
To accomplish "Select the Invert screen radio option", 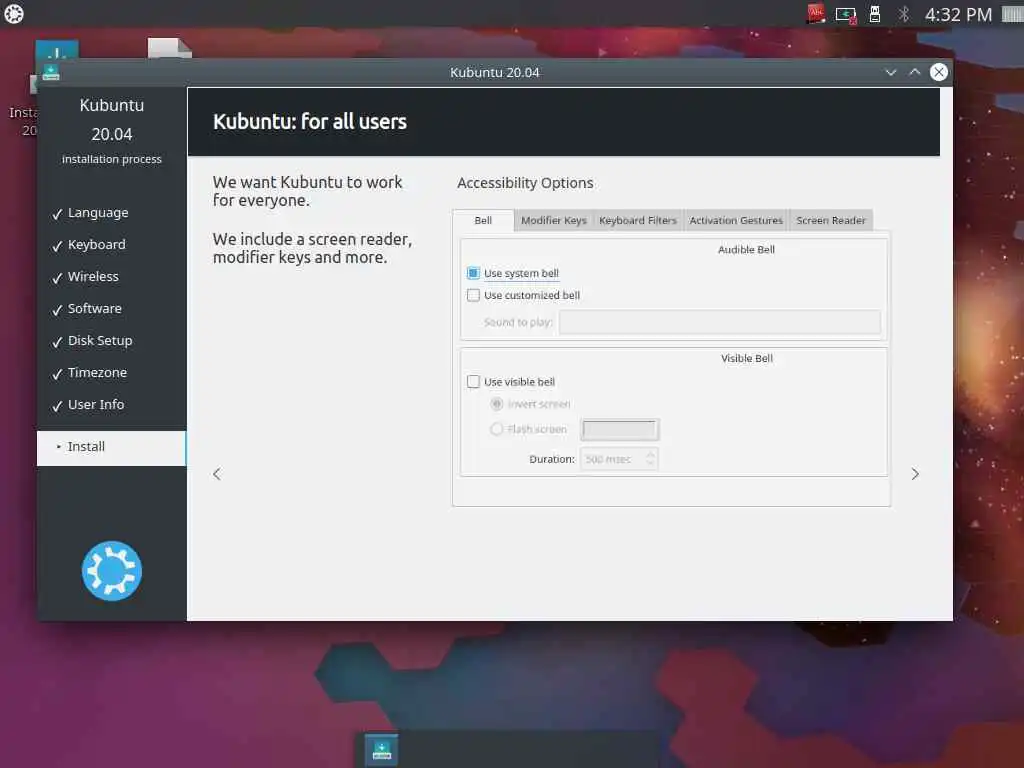I will coord(497,404).
